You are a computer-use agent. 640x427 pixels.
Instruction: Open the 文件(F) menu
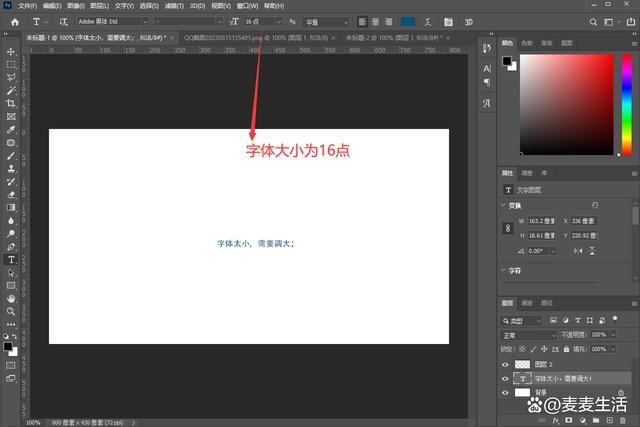[x=27, y=6]
